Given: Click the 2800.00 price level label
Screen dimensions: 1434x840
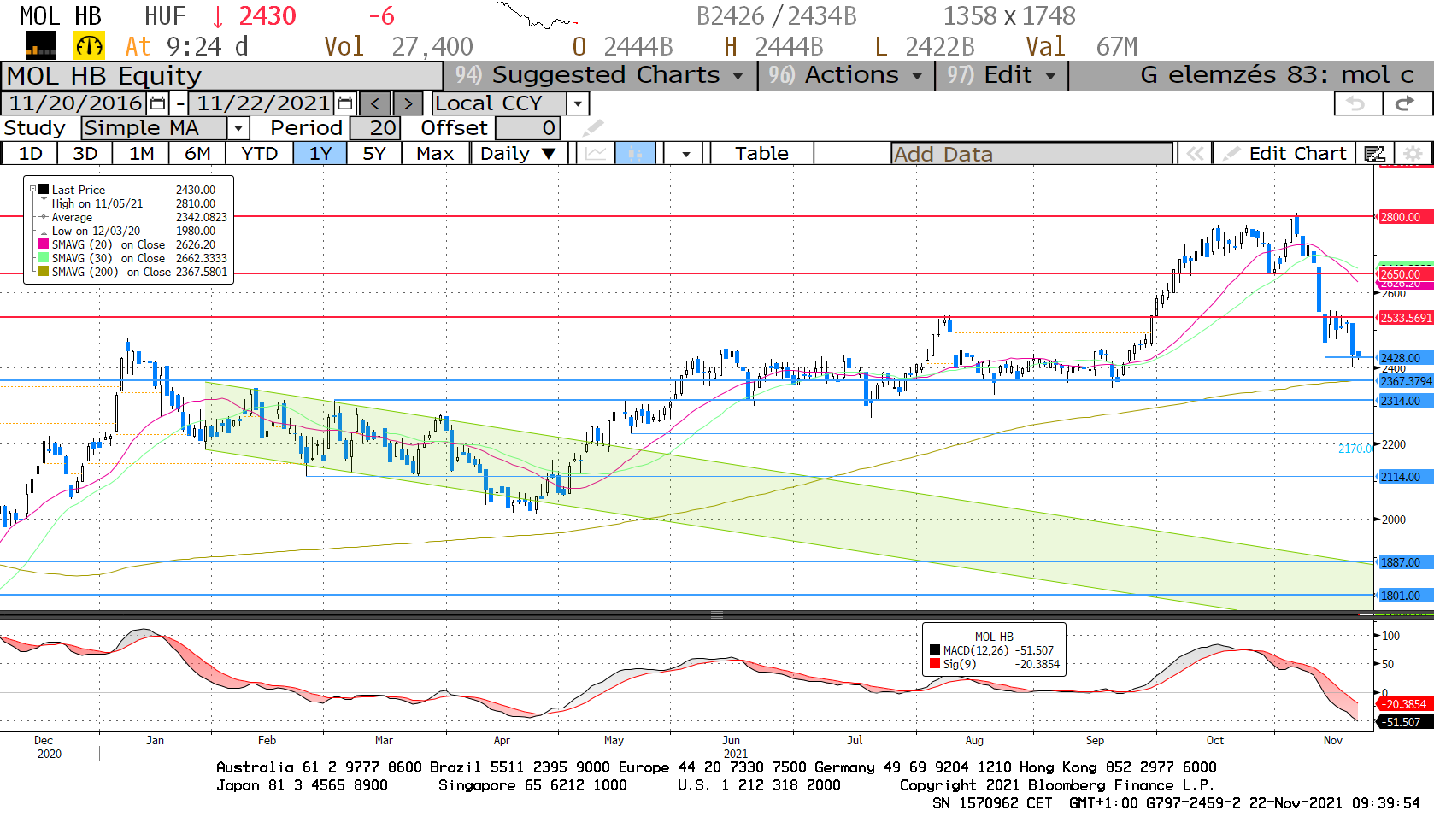Looking at the screenshot, I should pos(1405,217).
